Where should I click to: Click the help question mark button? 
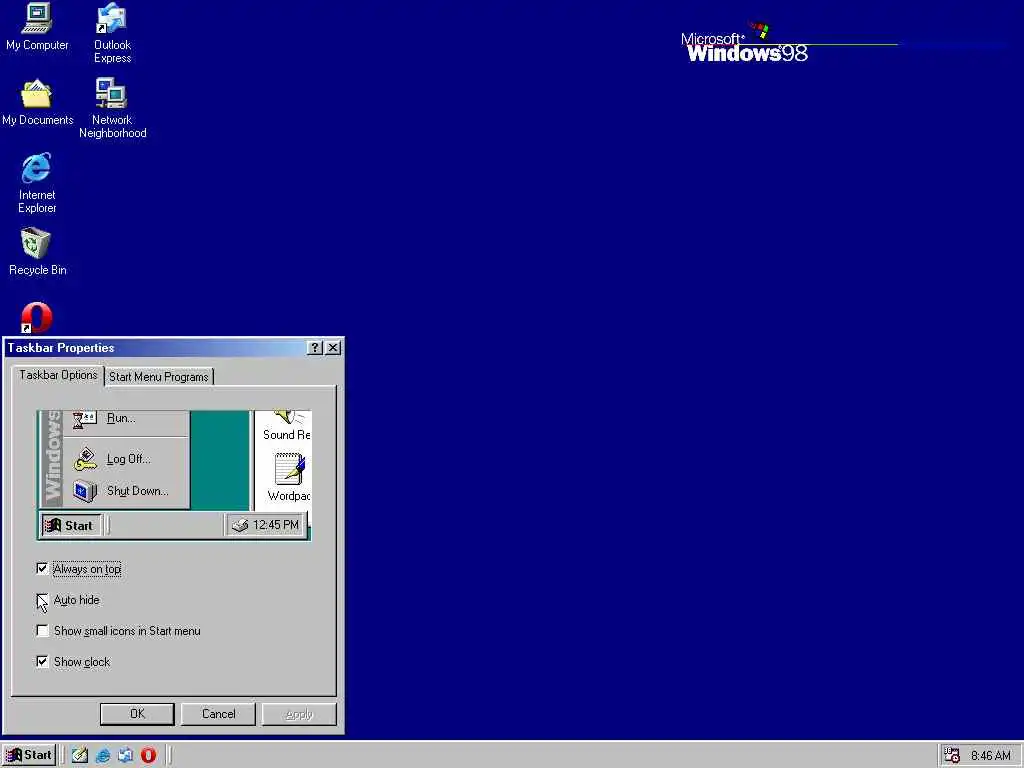point(315,347)
